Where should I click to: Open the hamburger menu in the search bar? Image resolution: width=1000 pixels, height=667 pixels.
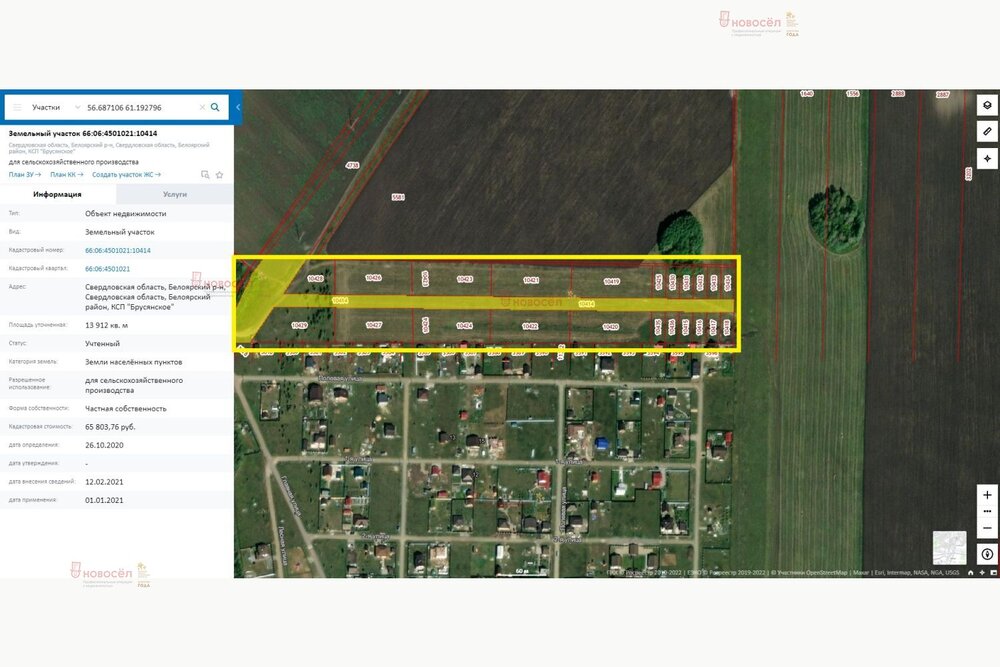(17, 107)
